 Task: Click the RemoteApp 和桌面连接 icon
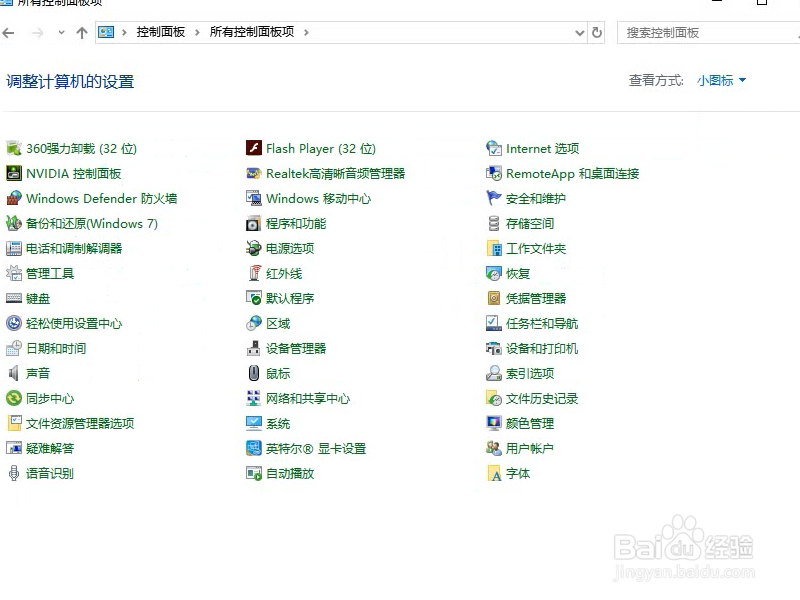pos(494,173)
